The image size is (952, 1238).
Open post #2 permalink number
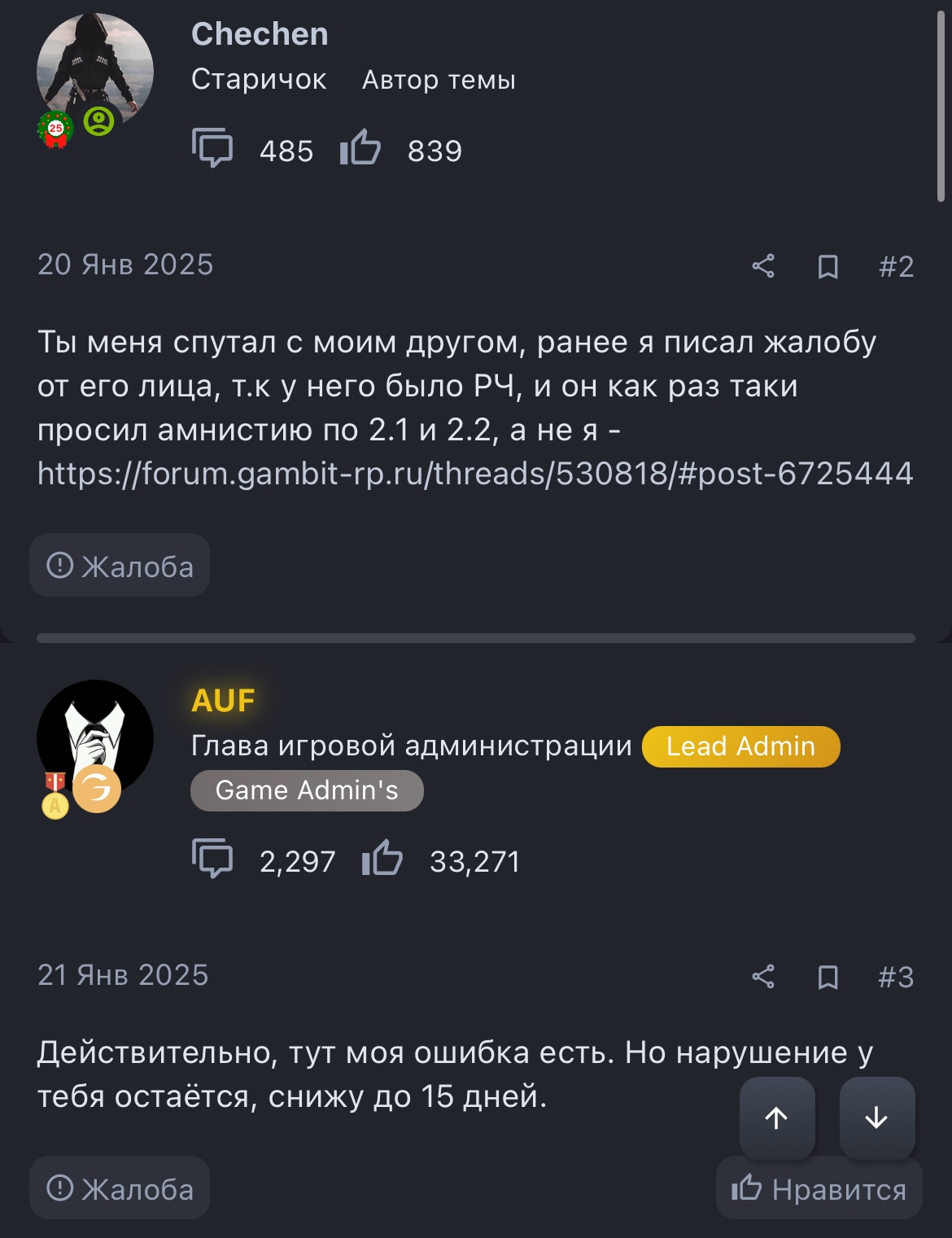(896, 266)
